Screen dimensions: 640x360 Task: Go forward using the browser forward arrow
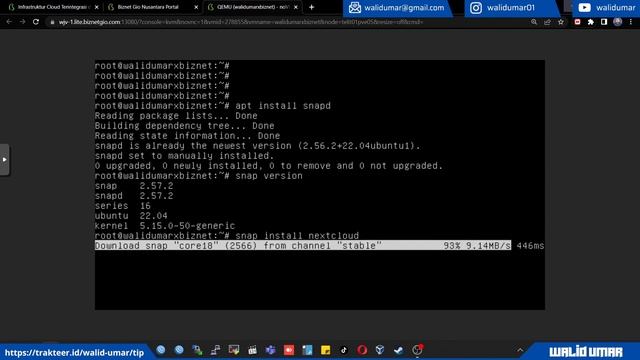coord(22,22)
